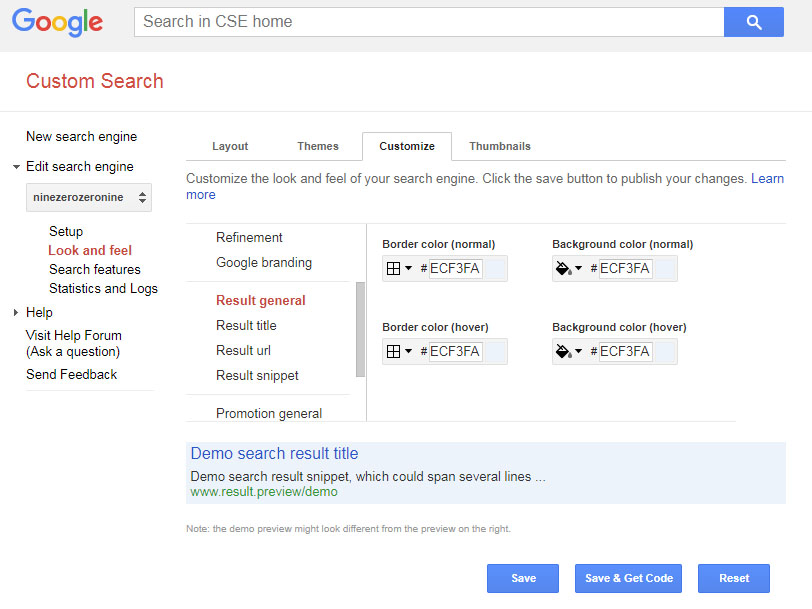Image resolution: width=812 pixels, height=609 pixels.
Task: Click the Save button
Action: click(523, 578)
